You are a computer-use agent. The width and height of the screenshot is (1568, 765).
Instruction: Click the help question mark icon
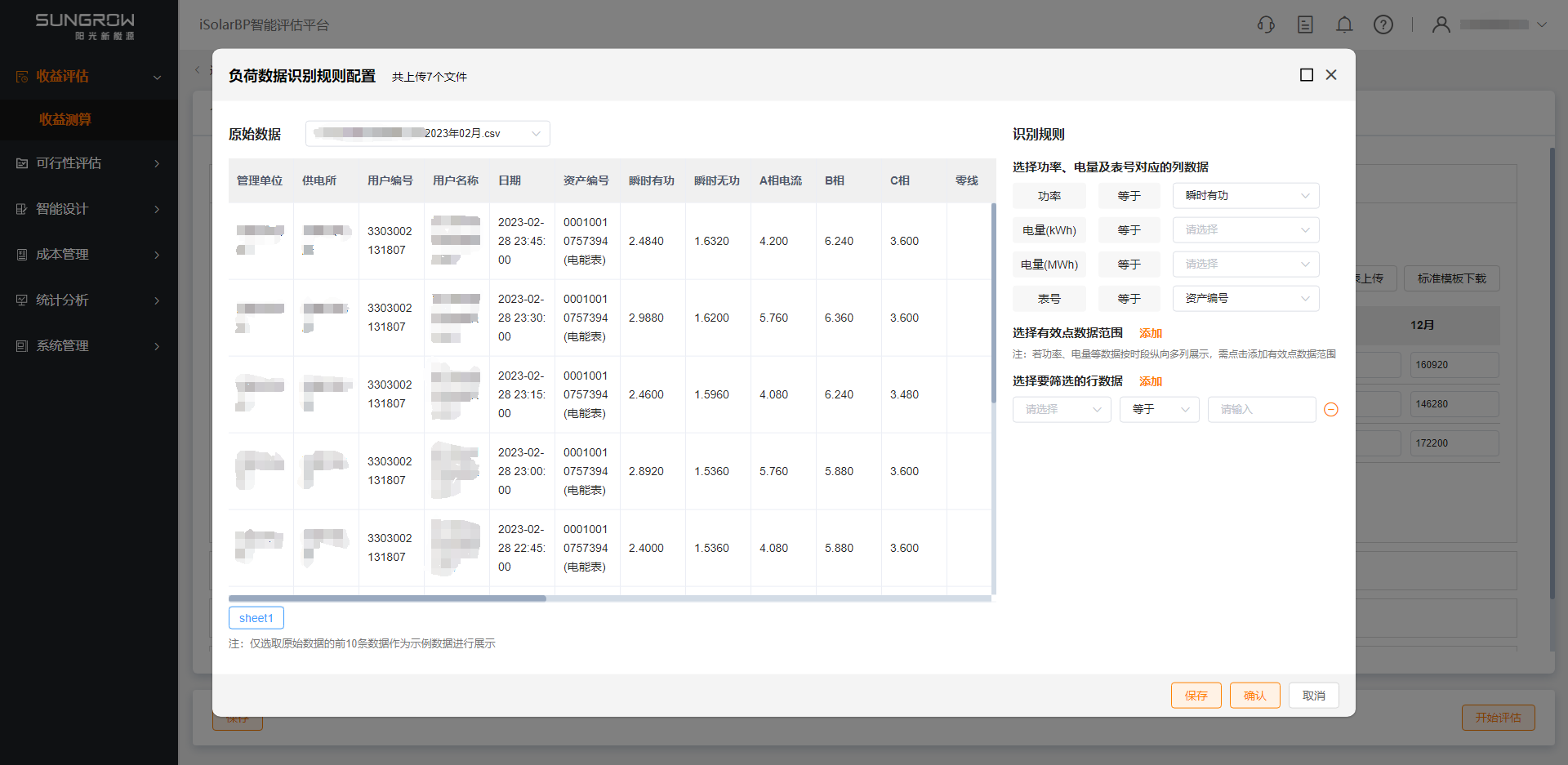point(1383,24)
